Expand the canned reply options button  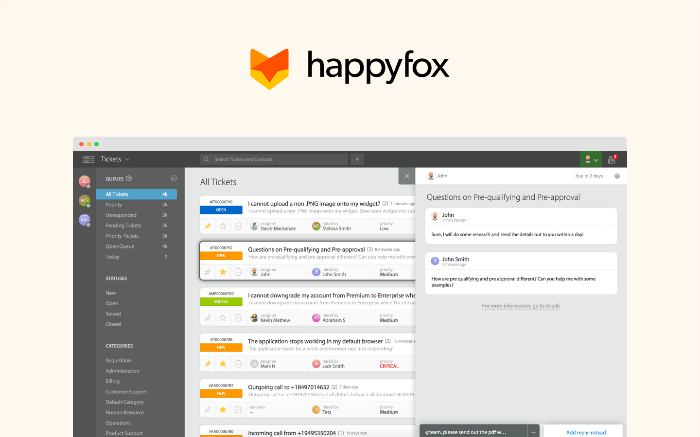click(534, 431)
